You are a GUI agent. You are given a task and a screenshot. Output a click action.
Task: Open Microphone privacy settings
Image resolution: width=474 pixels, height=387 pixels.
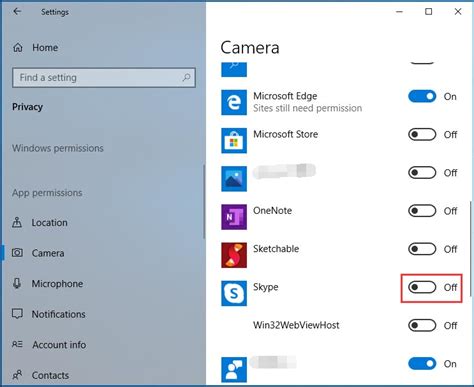(x=57, y=284)
